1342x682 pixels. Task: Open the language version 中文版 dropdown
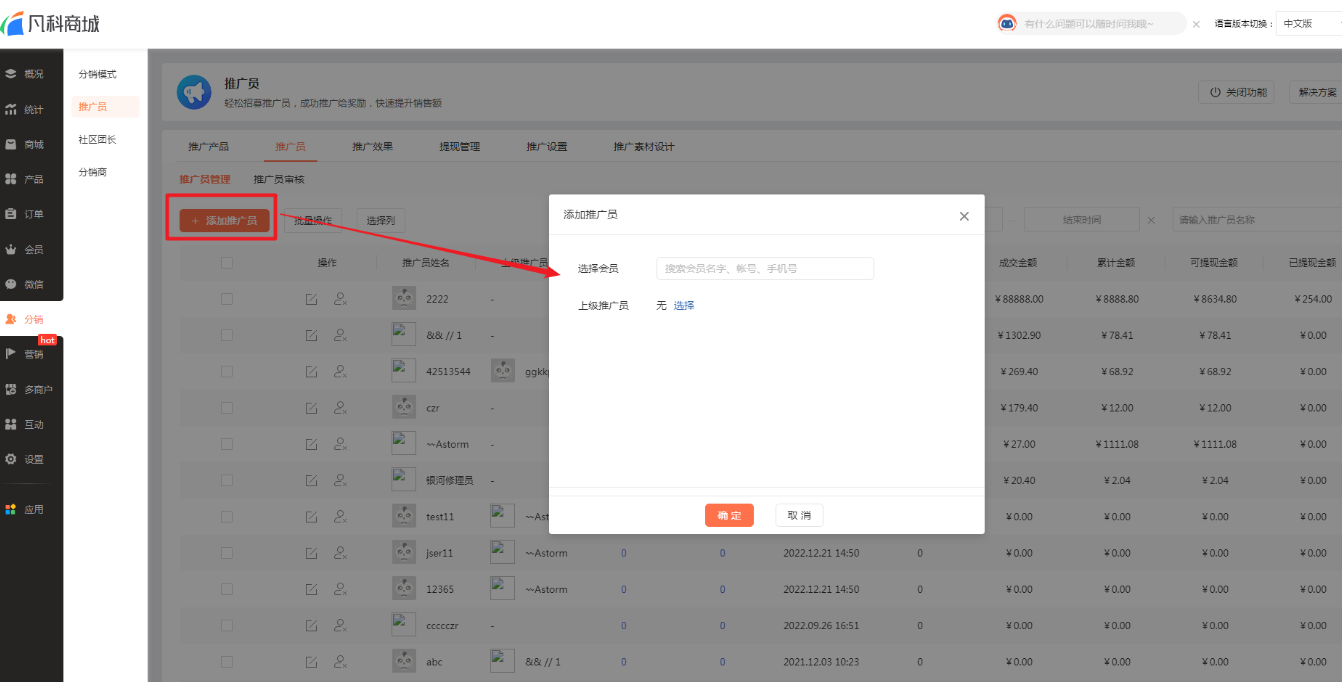[1307, 23]
